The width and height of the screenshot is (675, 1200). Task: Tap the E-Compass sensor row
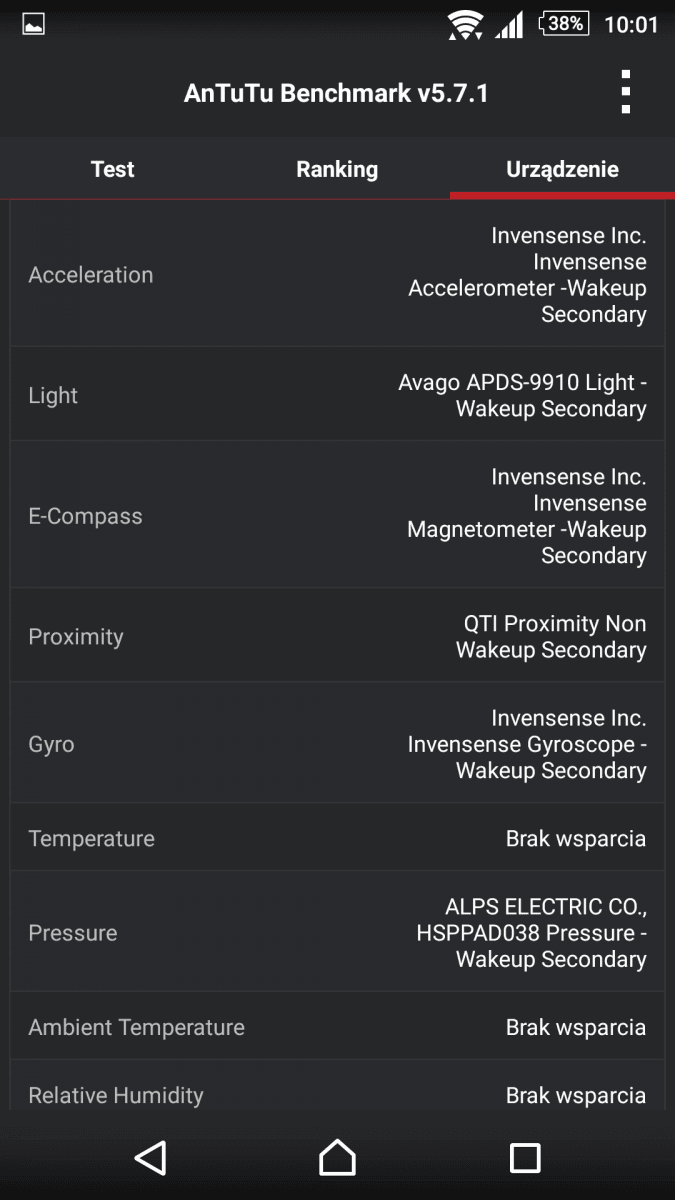point(337,516)
